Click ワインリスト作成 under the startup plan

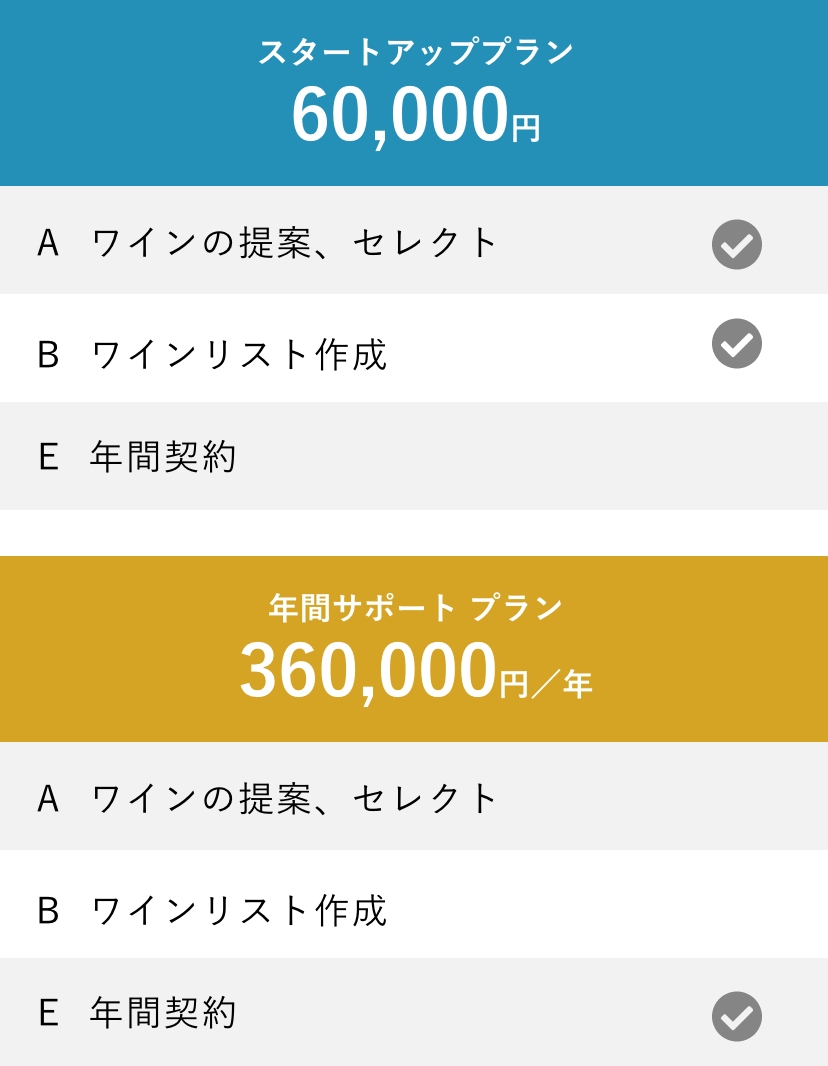click(239, 355)
